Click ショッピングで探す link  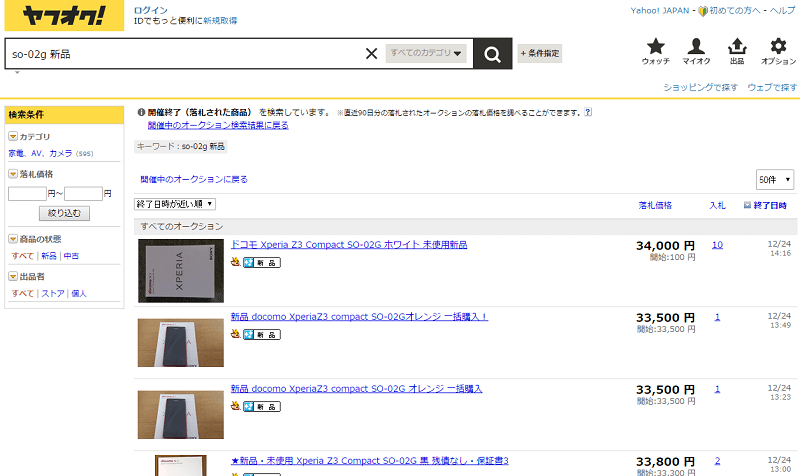click(701, 87)
